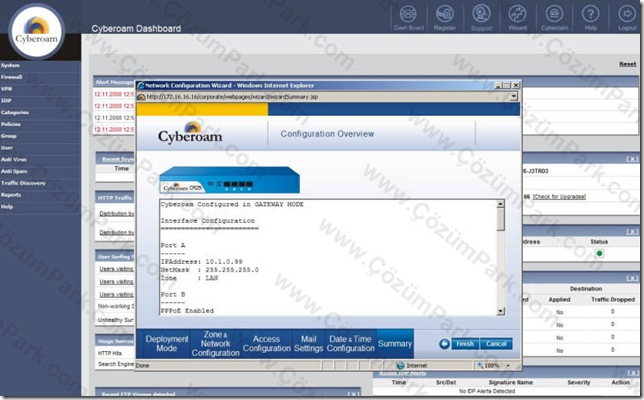644x400 pixels.
Task: Open the Help sidebar menu item
Action: point(7,207)
